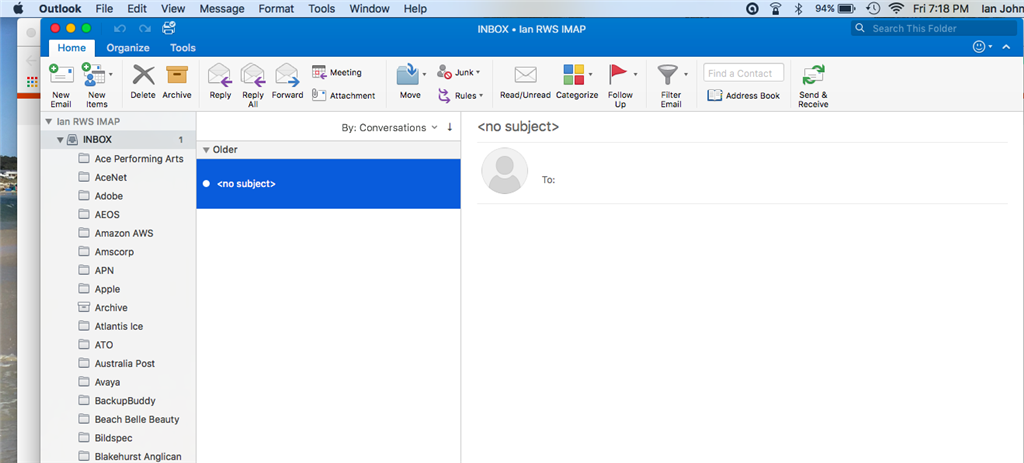This screenshot has height=463, width=1024.
Task: Open the Address Book
Action: click(744, 95)
